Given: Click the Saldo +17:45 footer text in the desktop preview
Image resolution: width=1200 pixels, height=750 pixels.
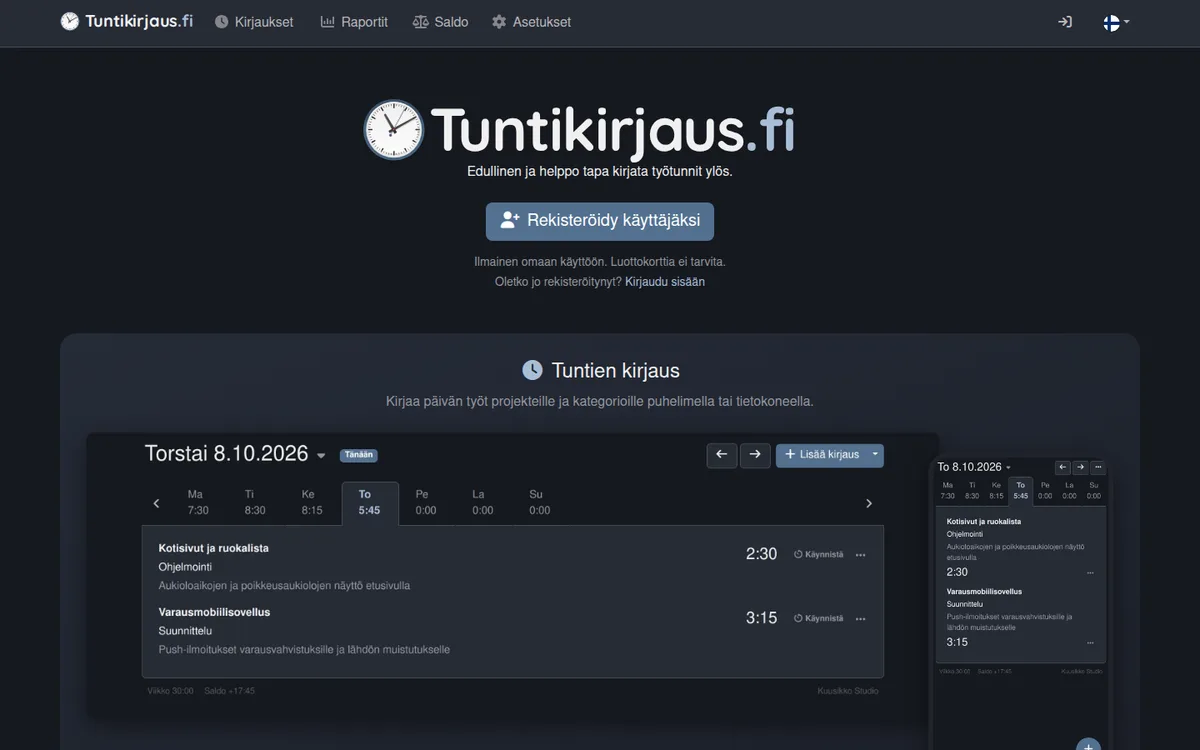Looking at the screenshot, I should pyautogui.click(x=229, y=690).
